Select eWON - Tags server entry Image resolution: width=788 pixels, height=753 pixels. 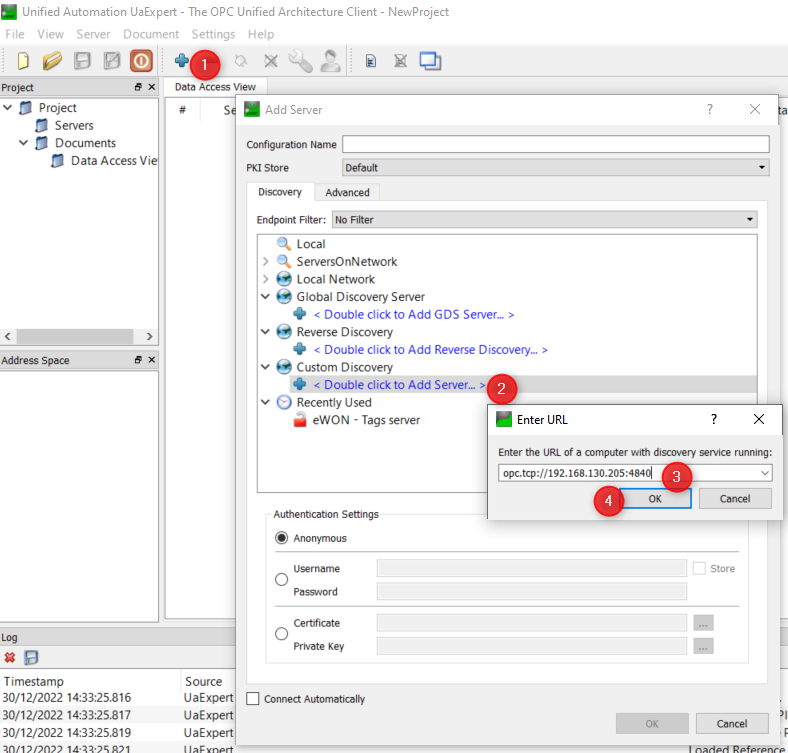tap(366, 420)
